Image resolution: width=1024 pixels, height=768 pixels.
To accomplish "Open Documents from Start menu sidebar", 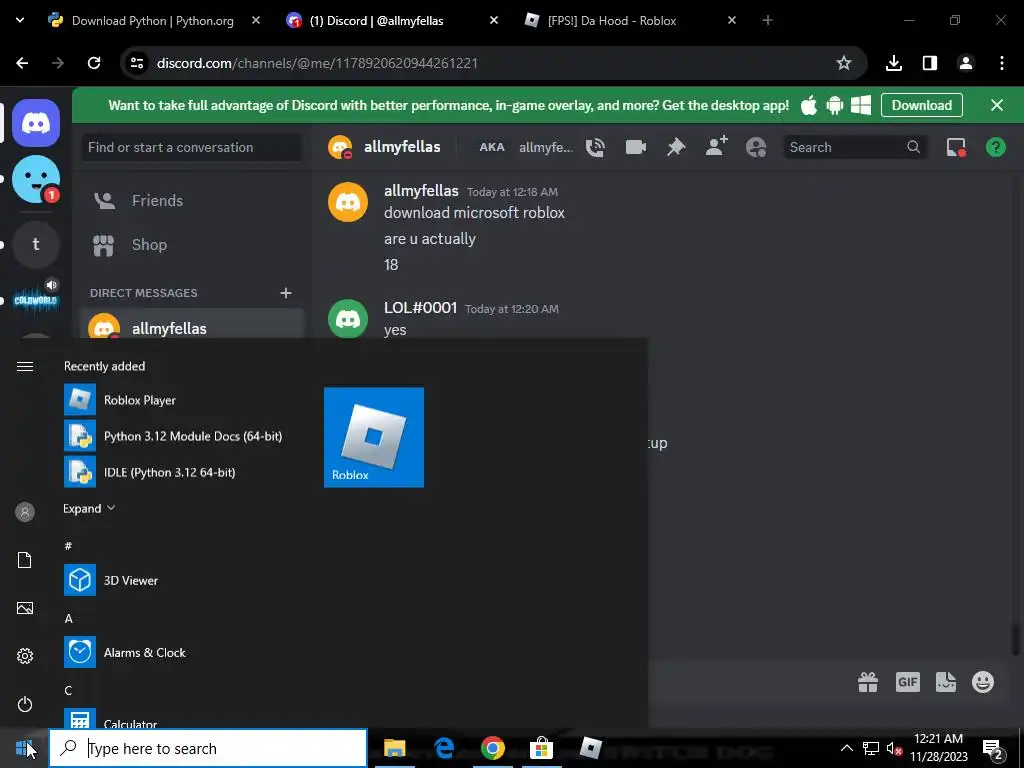I will point(25,560).
